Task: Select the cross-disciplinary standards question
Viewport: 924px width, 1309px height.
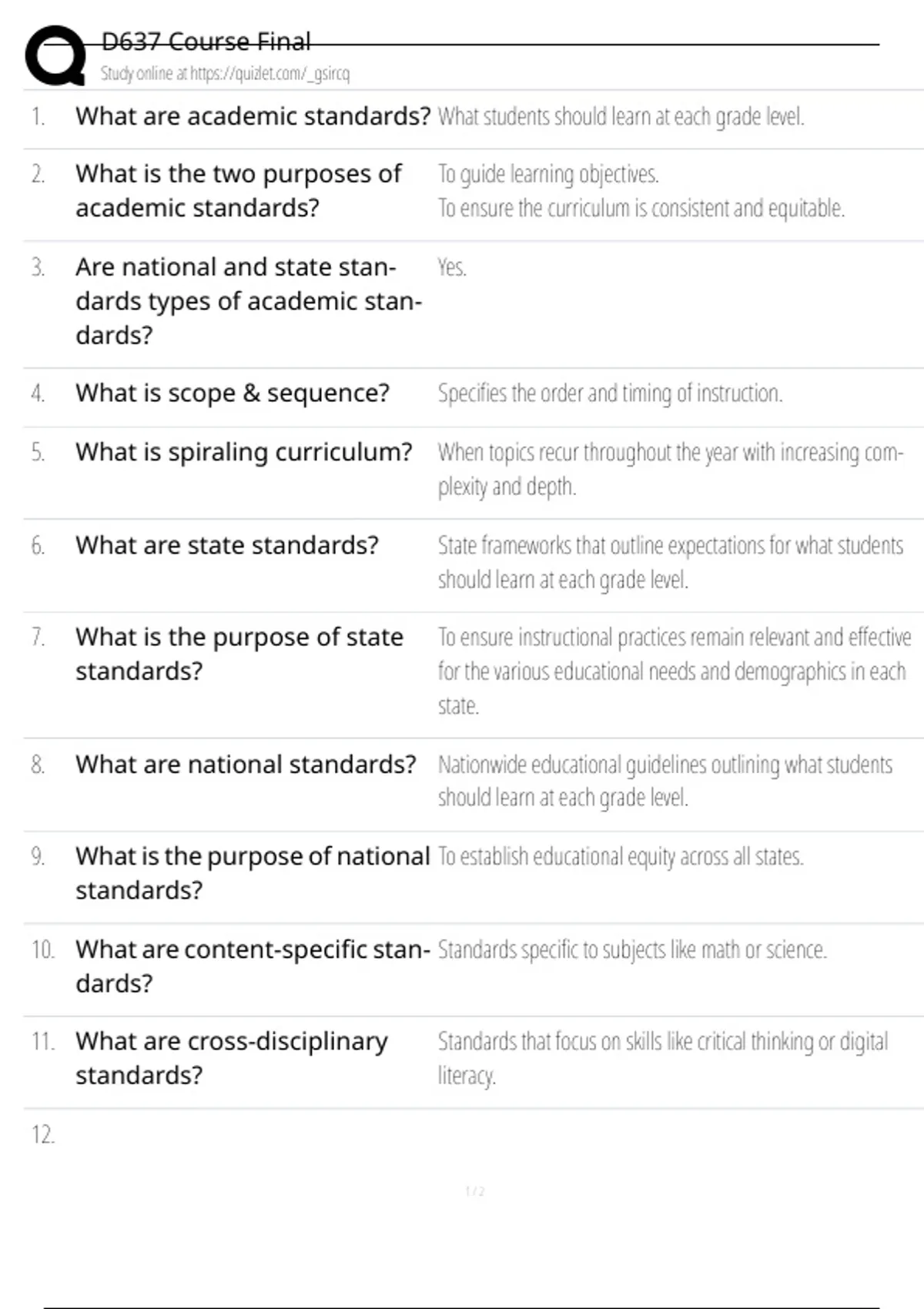Action: click(x=231, y=1058)
